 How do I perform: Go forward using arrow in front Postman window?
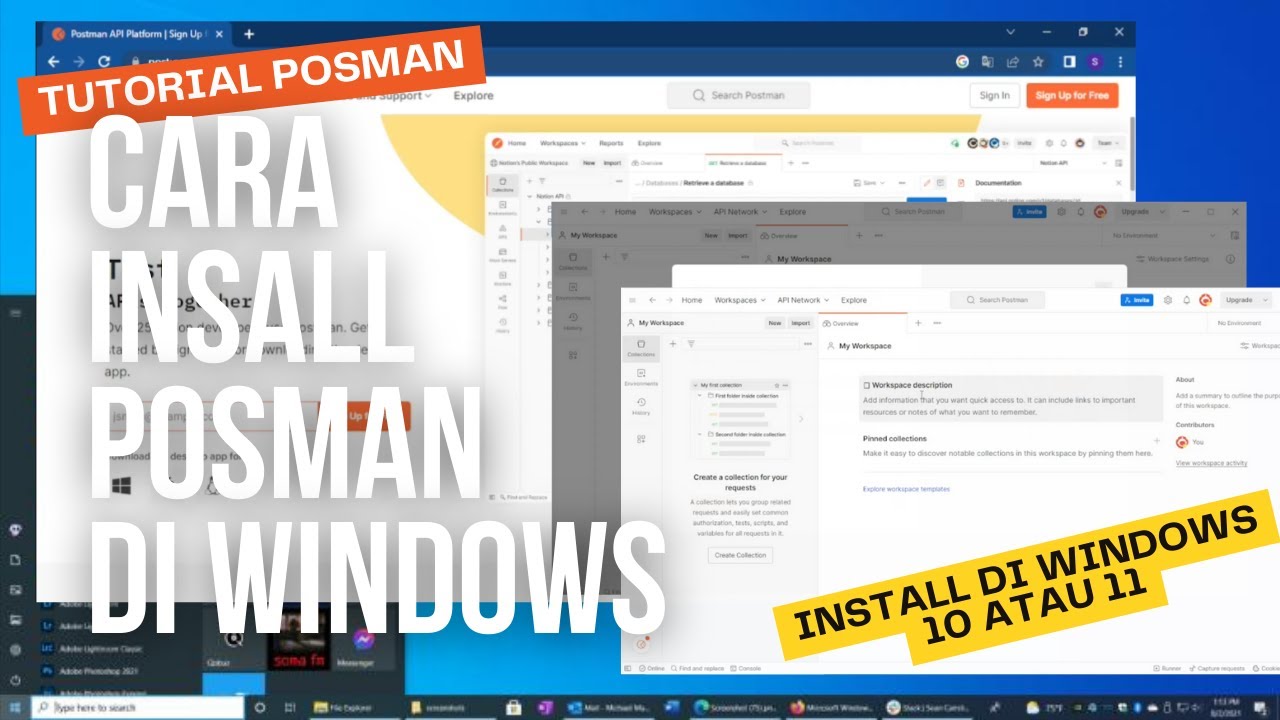668,300
